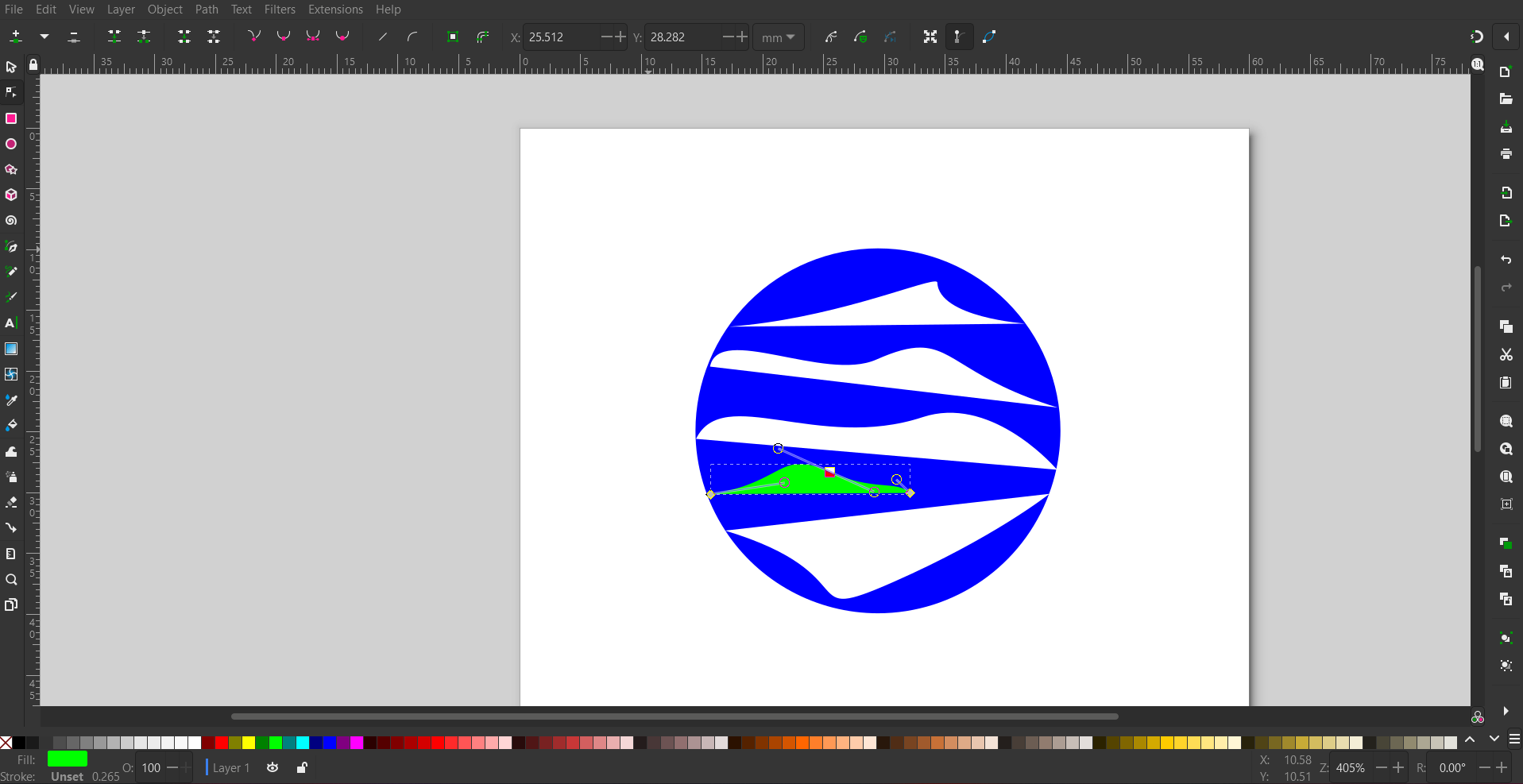Select the Star and polygon tool
1523x784 pixels.
pos(11,169)
